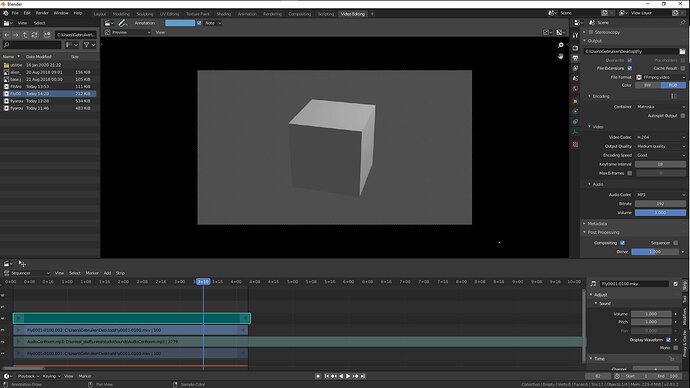Screen dimensions: 690x388
Task: Enable the Cache Result checkbox
Action: click(683, 68)
